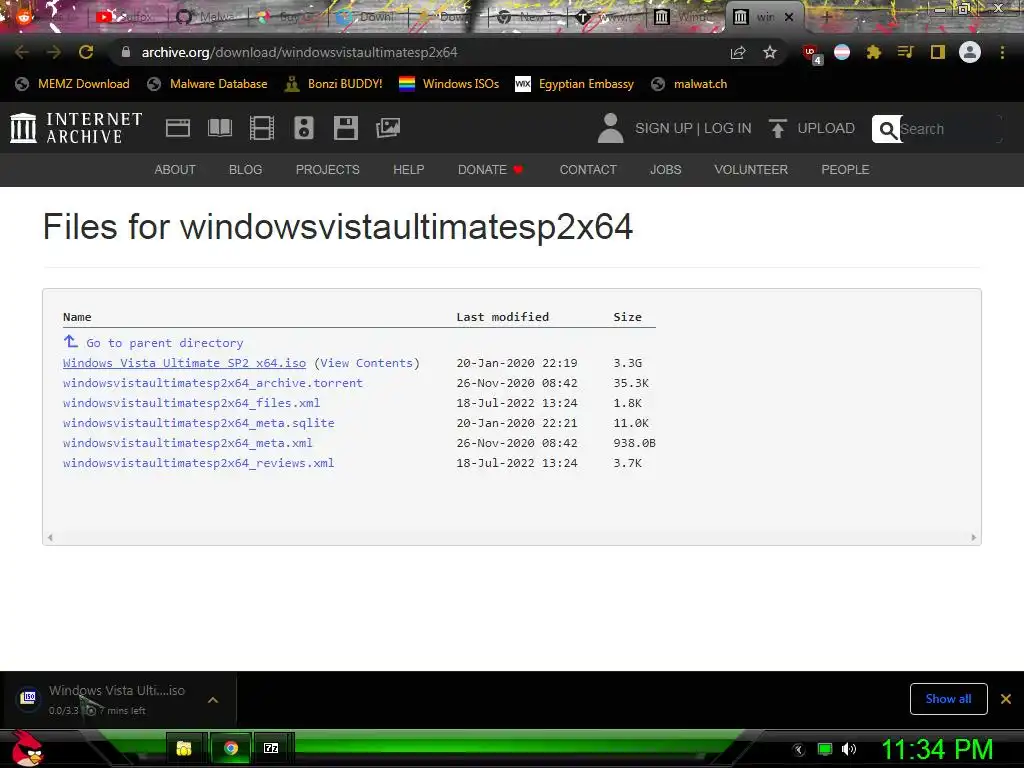This screenshot has width=1024, height=768.
Task: Open the CONTACT menu item
Action: tap(588, 170)
